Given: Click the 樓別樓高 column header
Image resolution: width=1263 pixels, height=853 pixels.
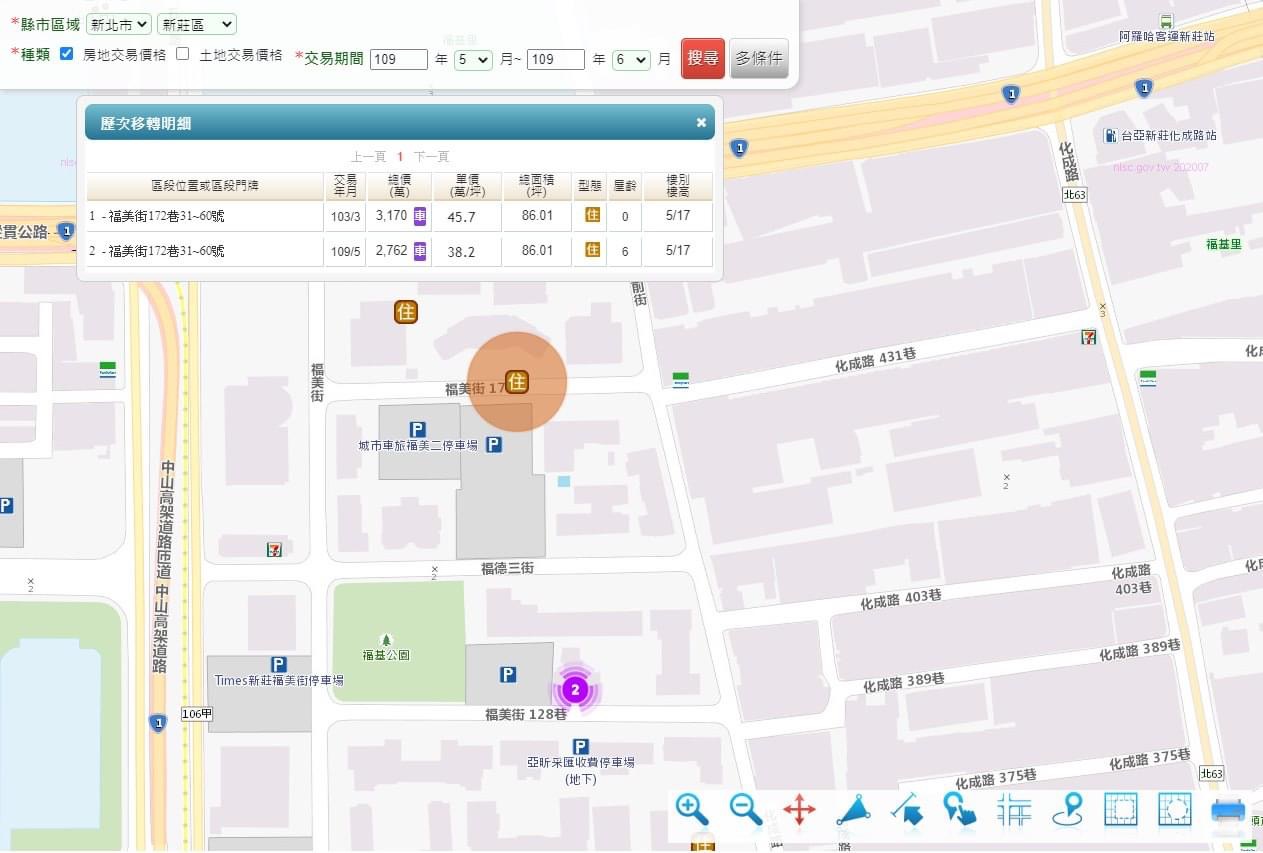Looking at the screenshot, I should pyautogui.click(x=678, y=186).
